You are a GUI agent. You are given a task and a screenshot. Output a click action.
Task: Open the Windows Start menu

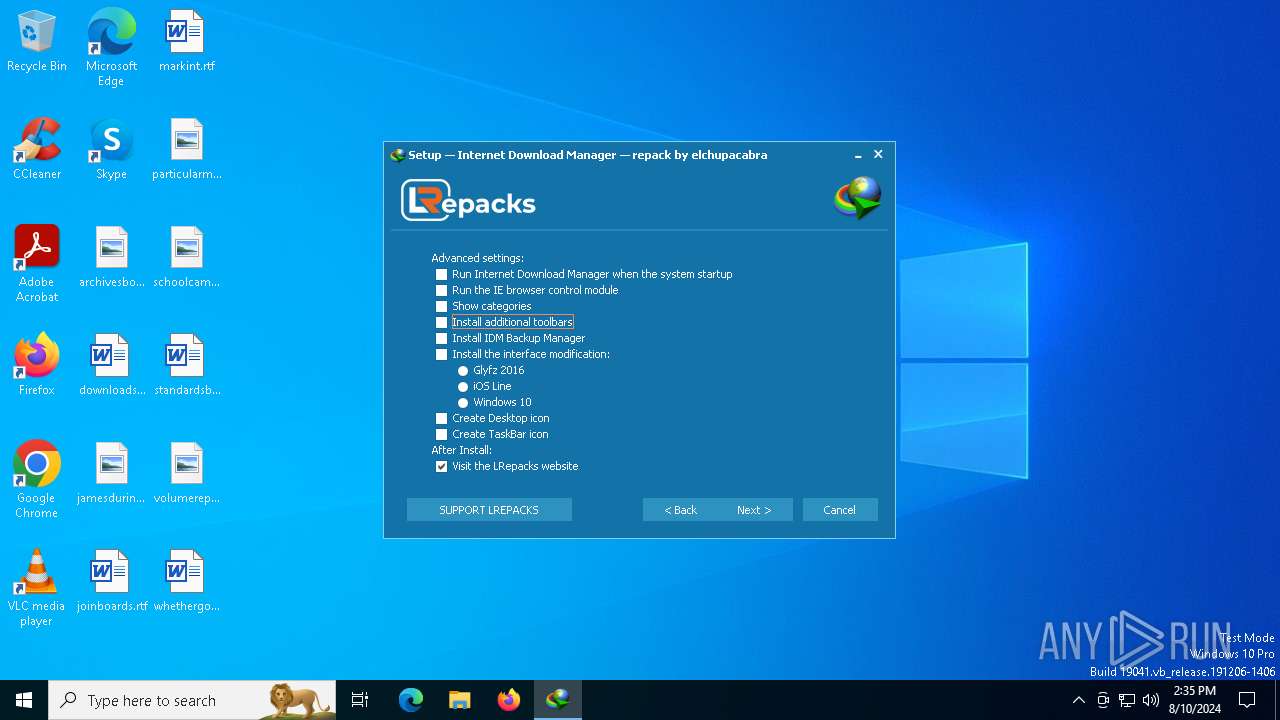coord(24,700)
